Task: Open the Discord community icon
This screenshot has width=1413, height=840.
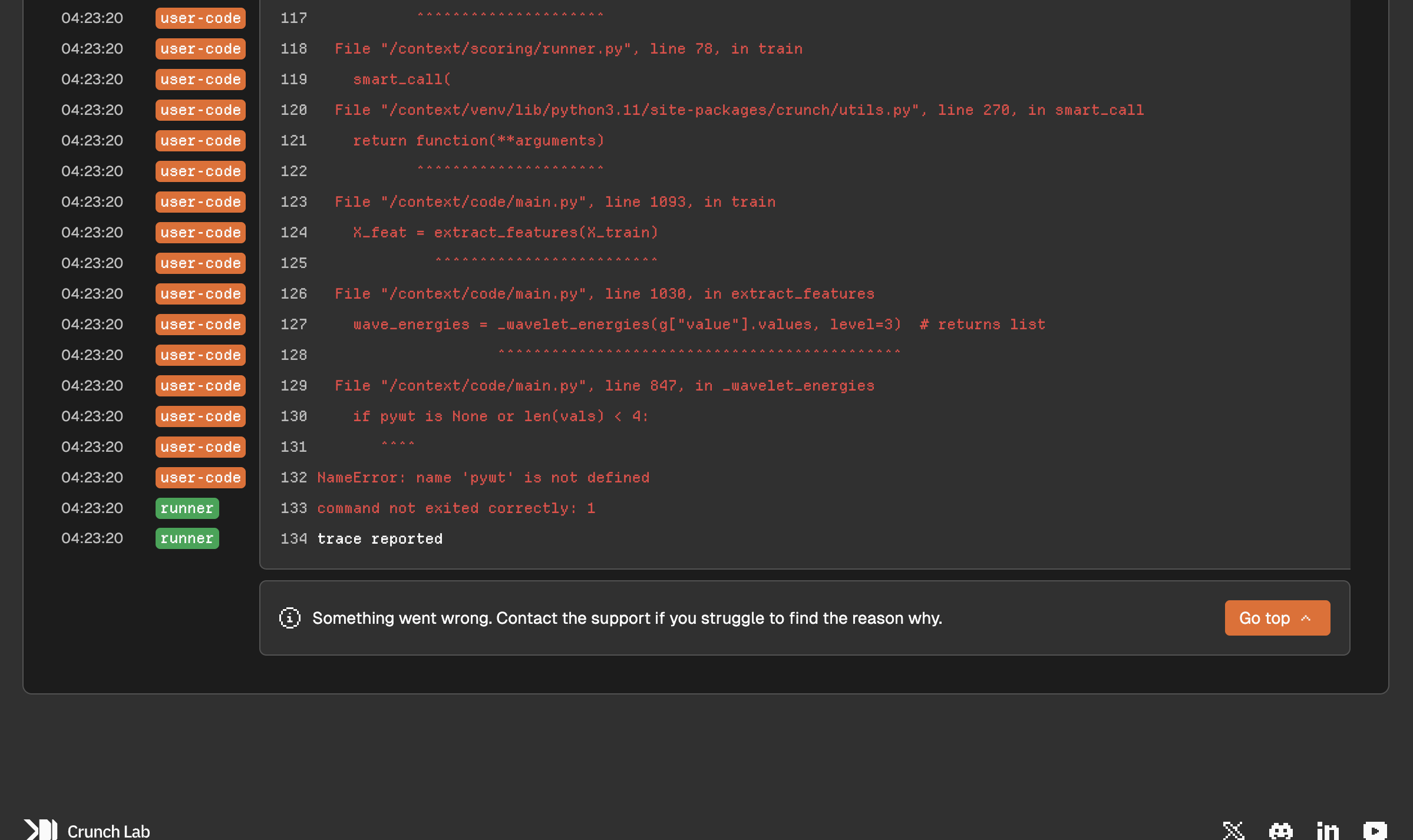Action: tap(1280, 831)
